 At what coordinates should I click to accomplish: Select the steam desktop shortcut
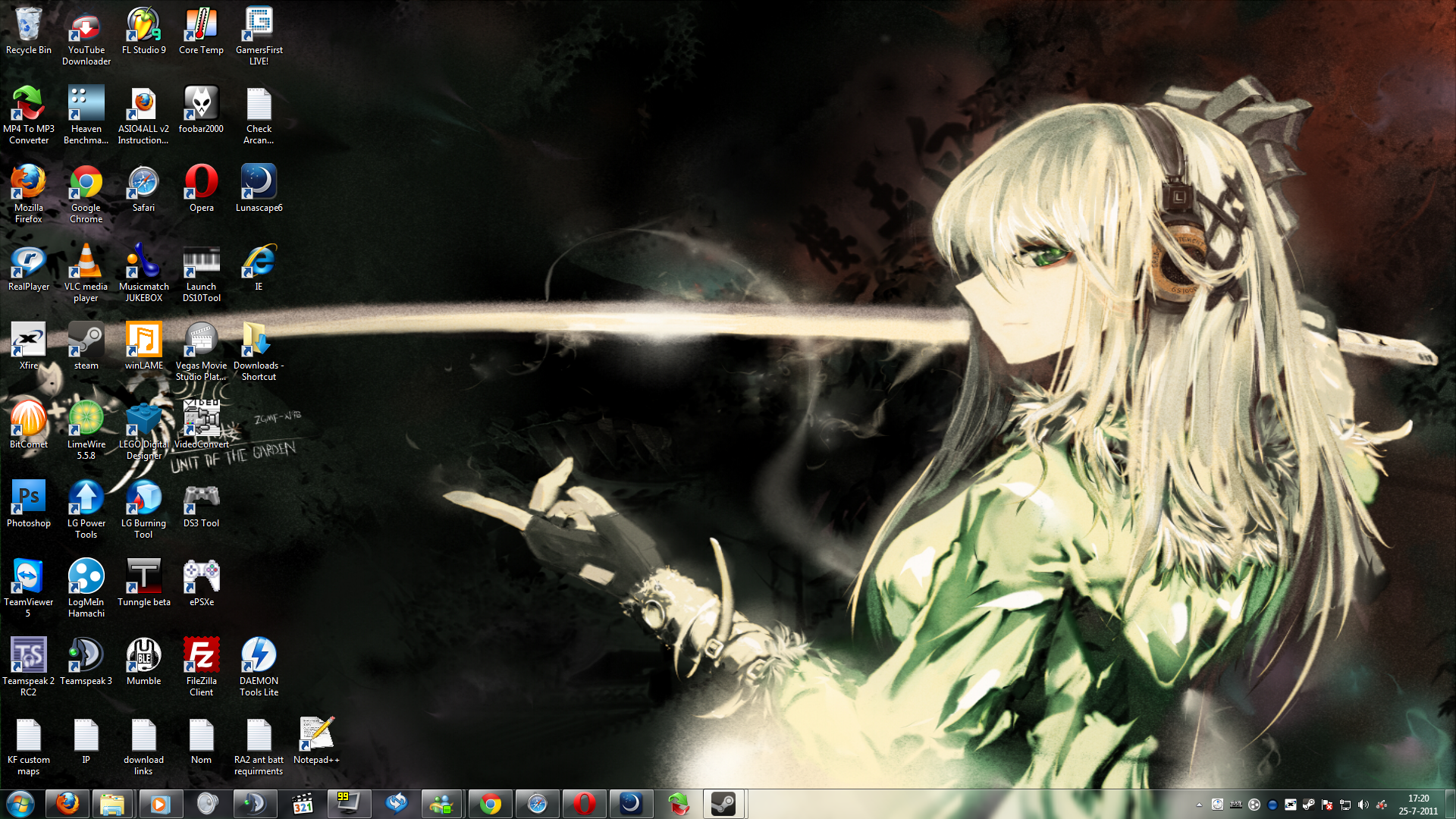point(86,347)
